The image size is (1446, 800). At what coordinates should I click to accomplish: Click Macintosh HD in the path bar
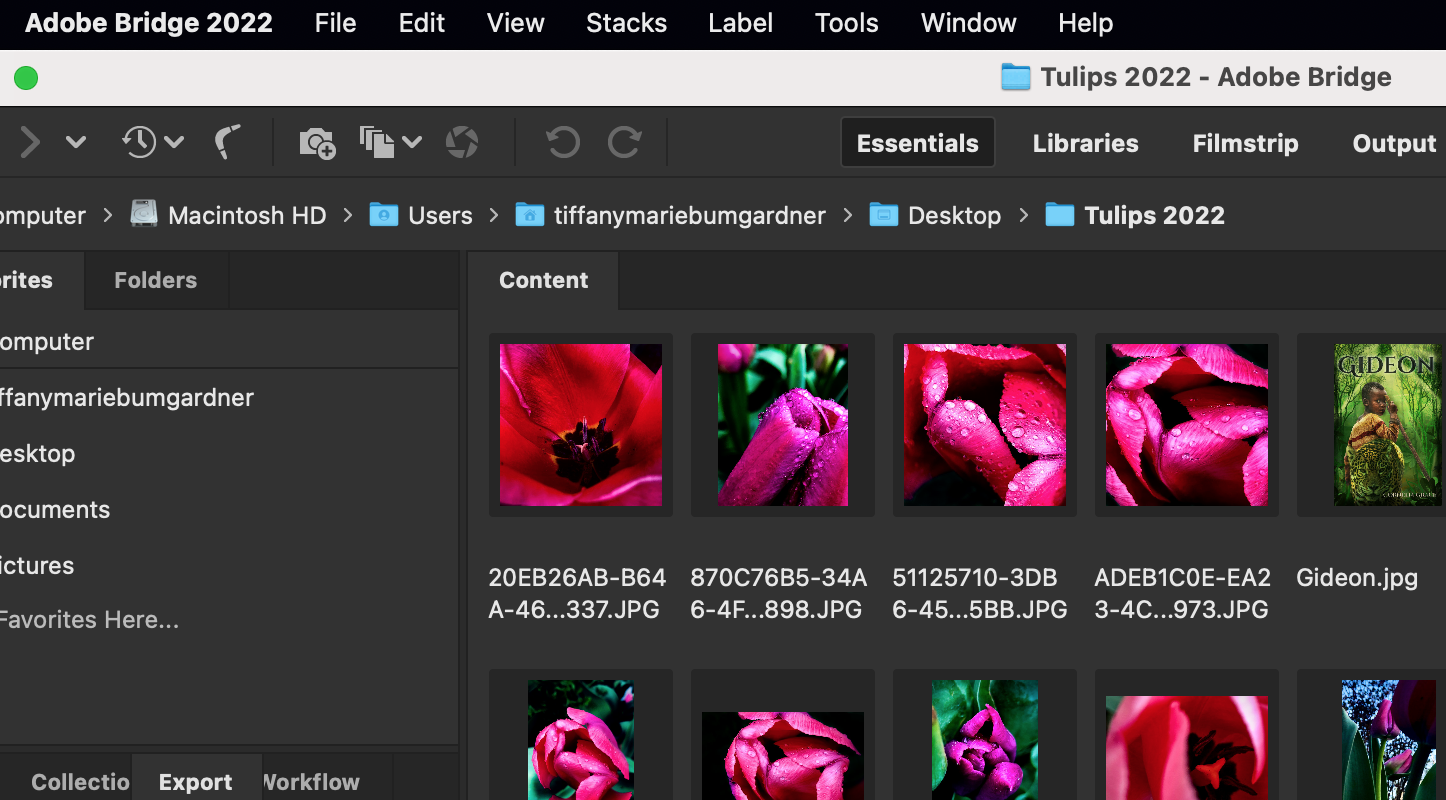(x=247, y=215)
